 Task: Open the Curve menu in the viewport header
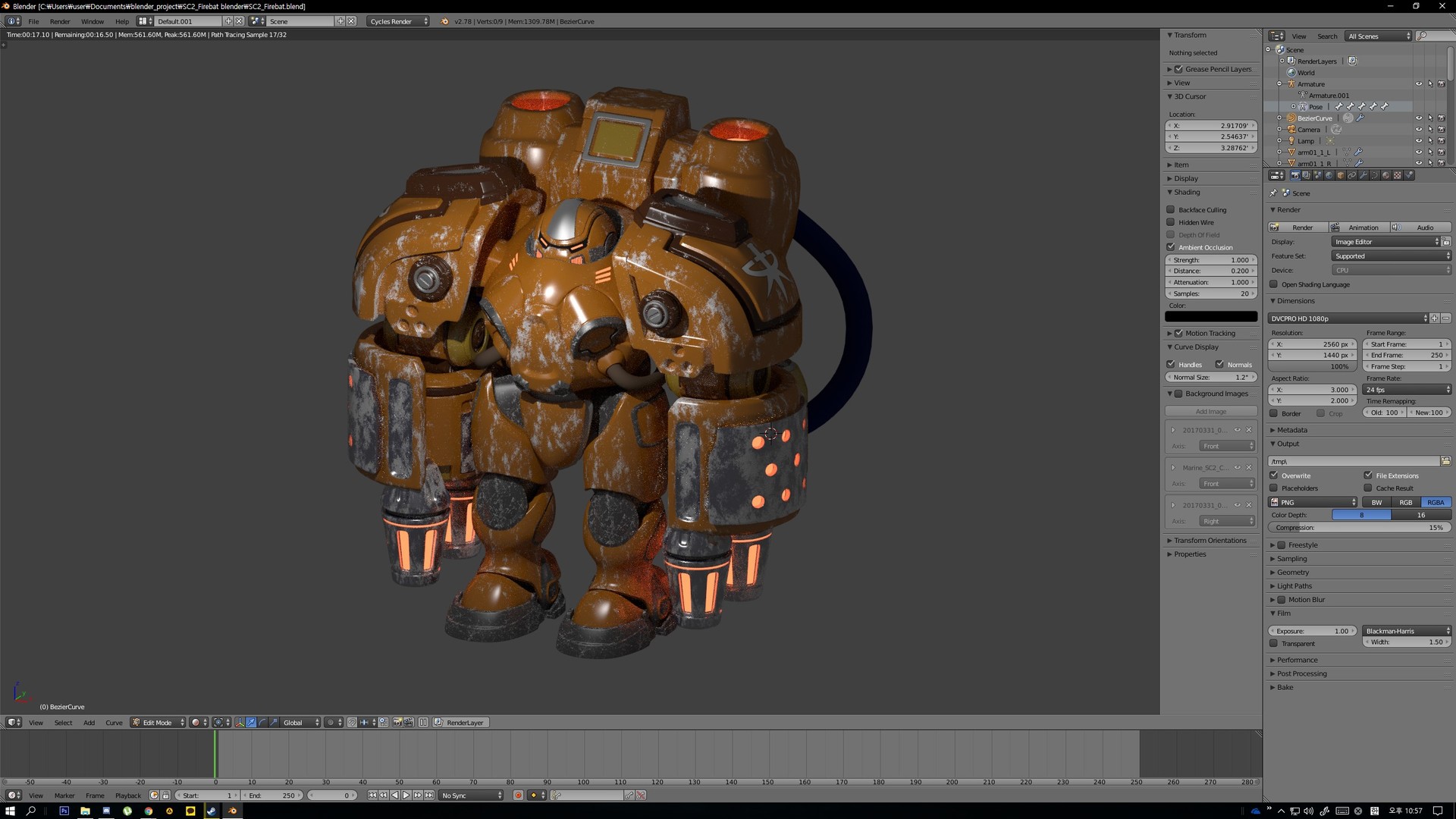coord(114,723)
